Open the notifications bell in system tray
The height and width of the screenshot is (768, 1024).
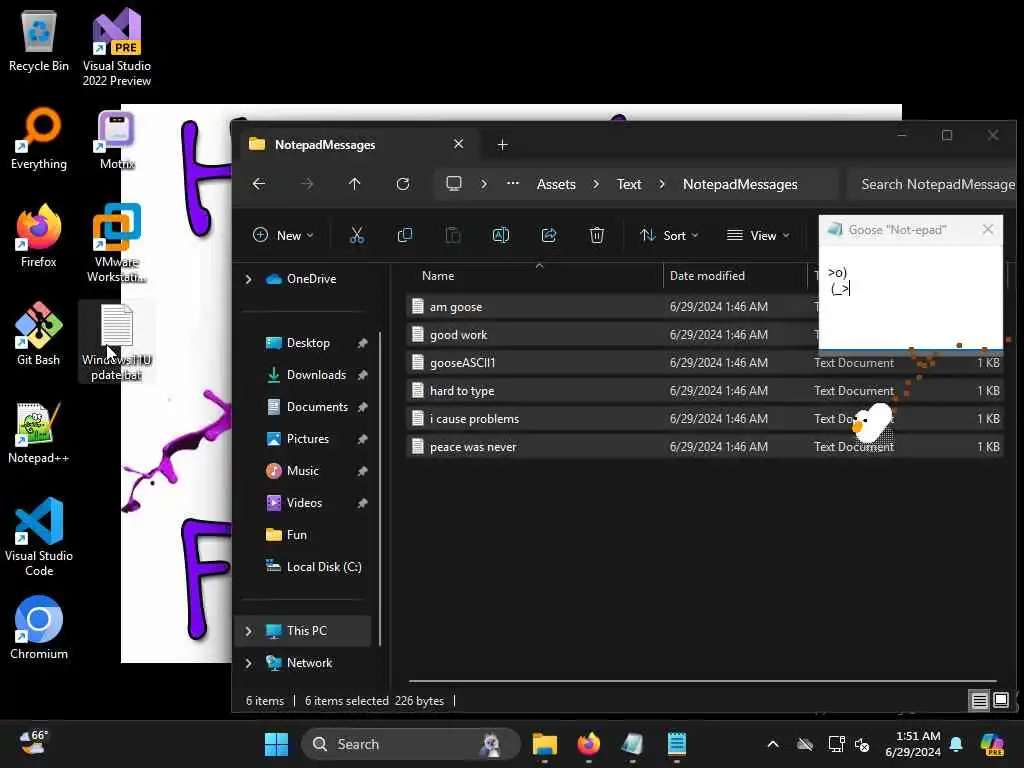coord(956,744)
